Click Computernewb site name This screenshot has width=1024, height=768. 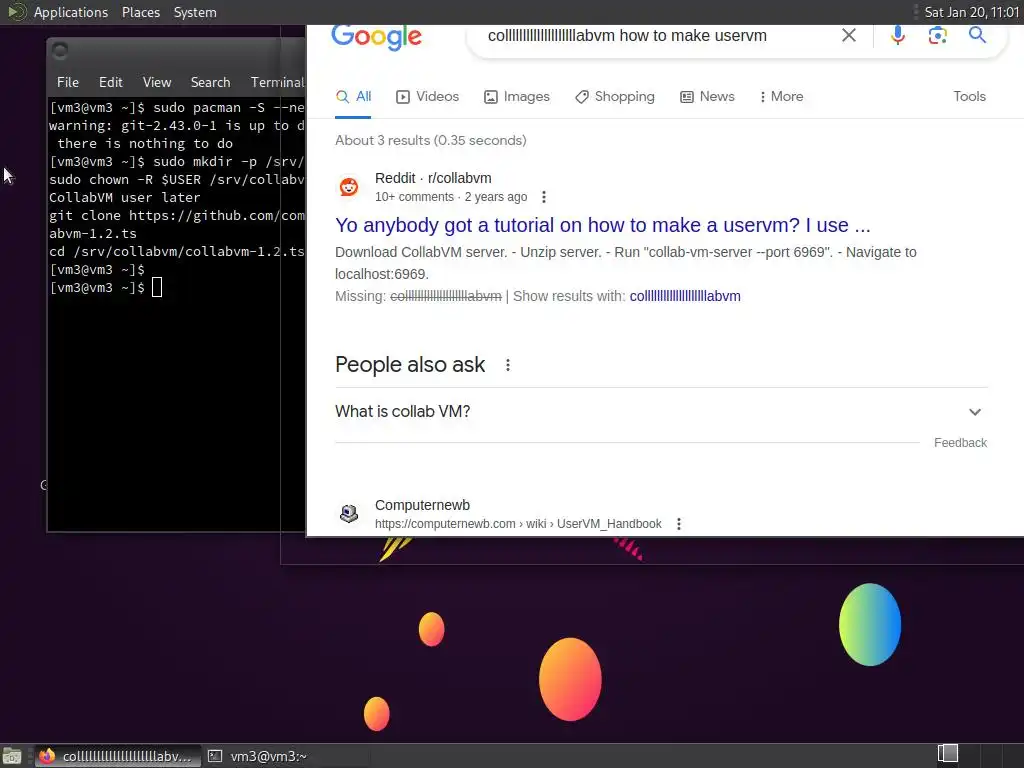pos(422,505)
